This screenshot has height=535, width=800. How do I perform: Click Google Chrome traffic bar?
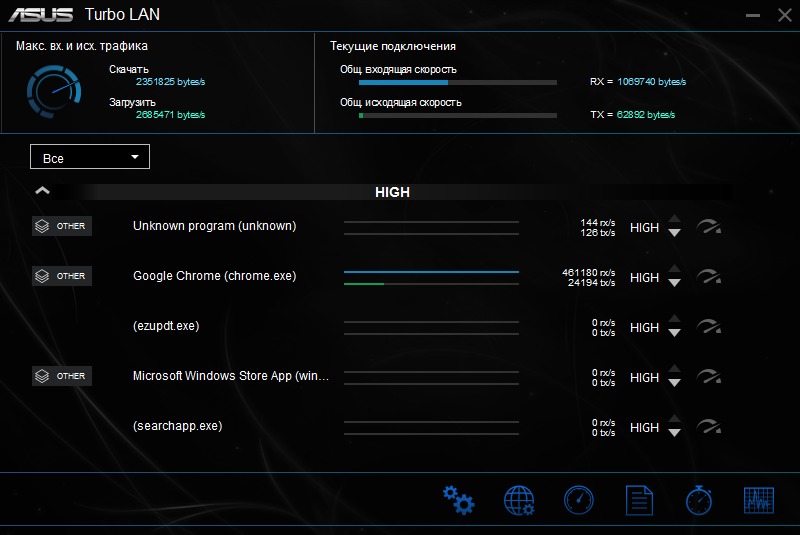point(431,278)
